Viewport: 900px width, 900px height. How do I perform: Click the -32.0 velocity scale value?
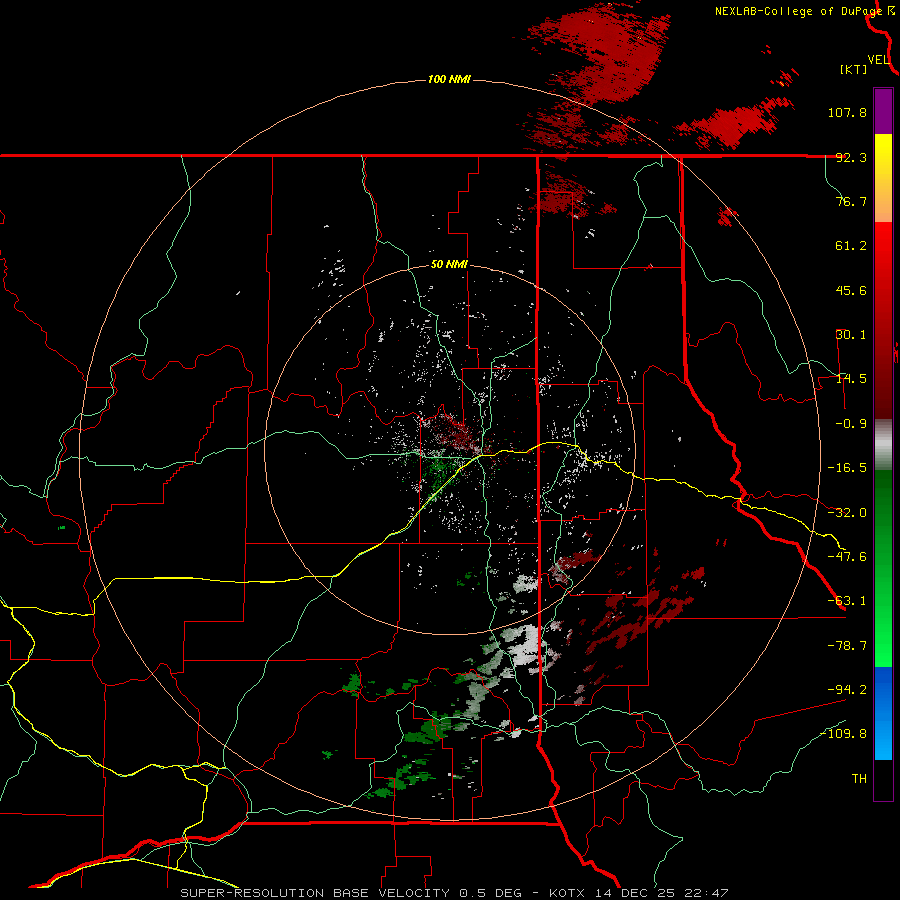tap(847, 513)
